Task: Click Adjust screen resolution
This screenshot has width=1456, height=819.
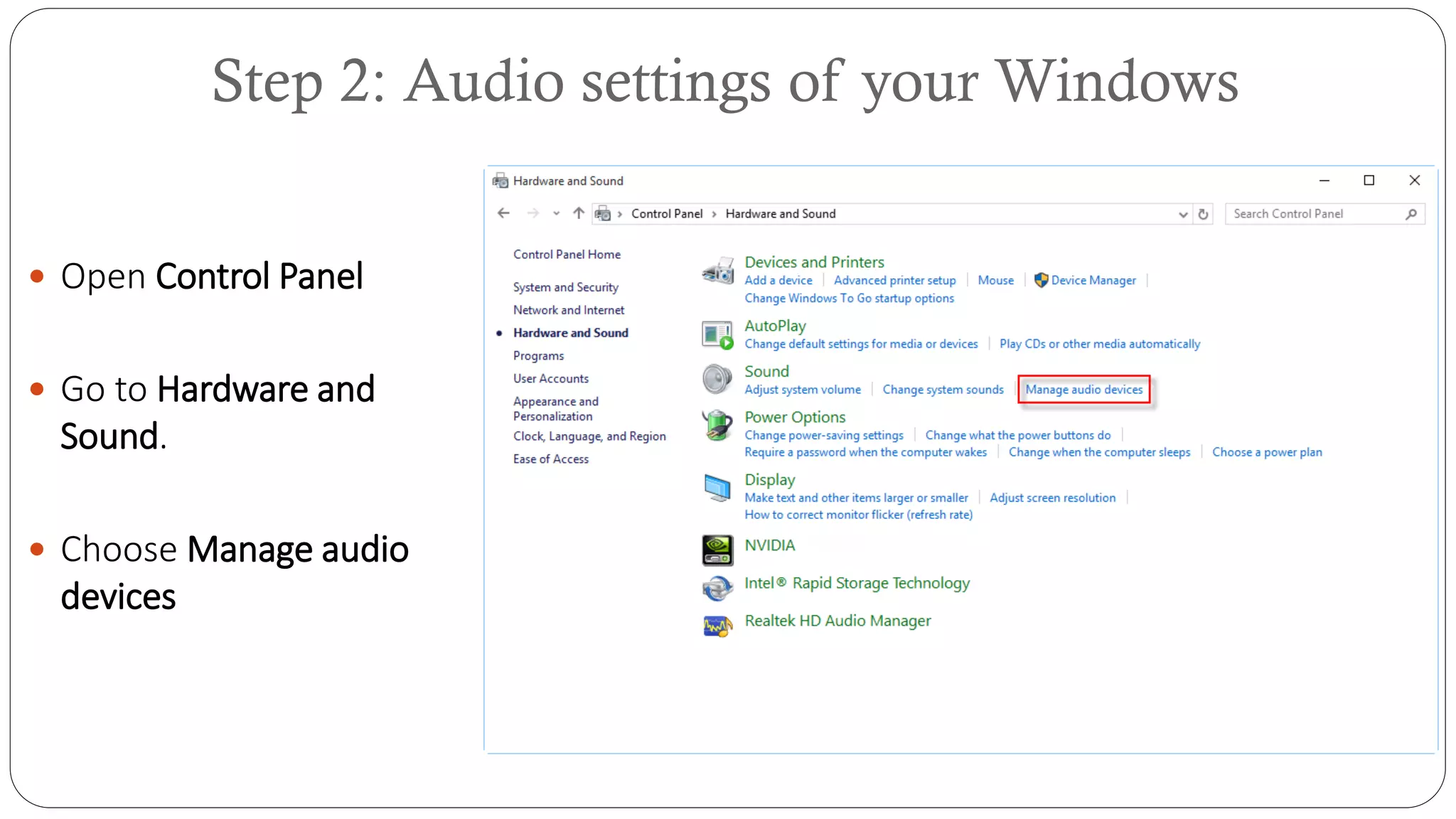Action: pyautogui.click(x=1052, y=498)
